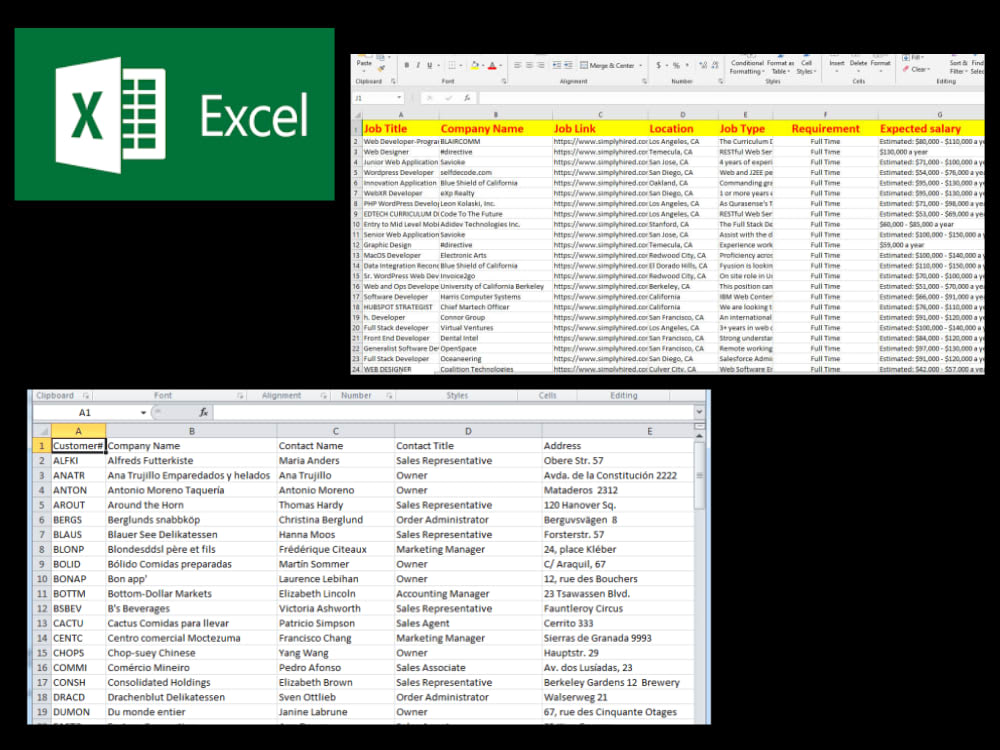
Task: Click formula bar in top spreadsheet
Action: pyautogui.click(x=732, y=98)
